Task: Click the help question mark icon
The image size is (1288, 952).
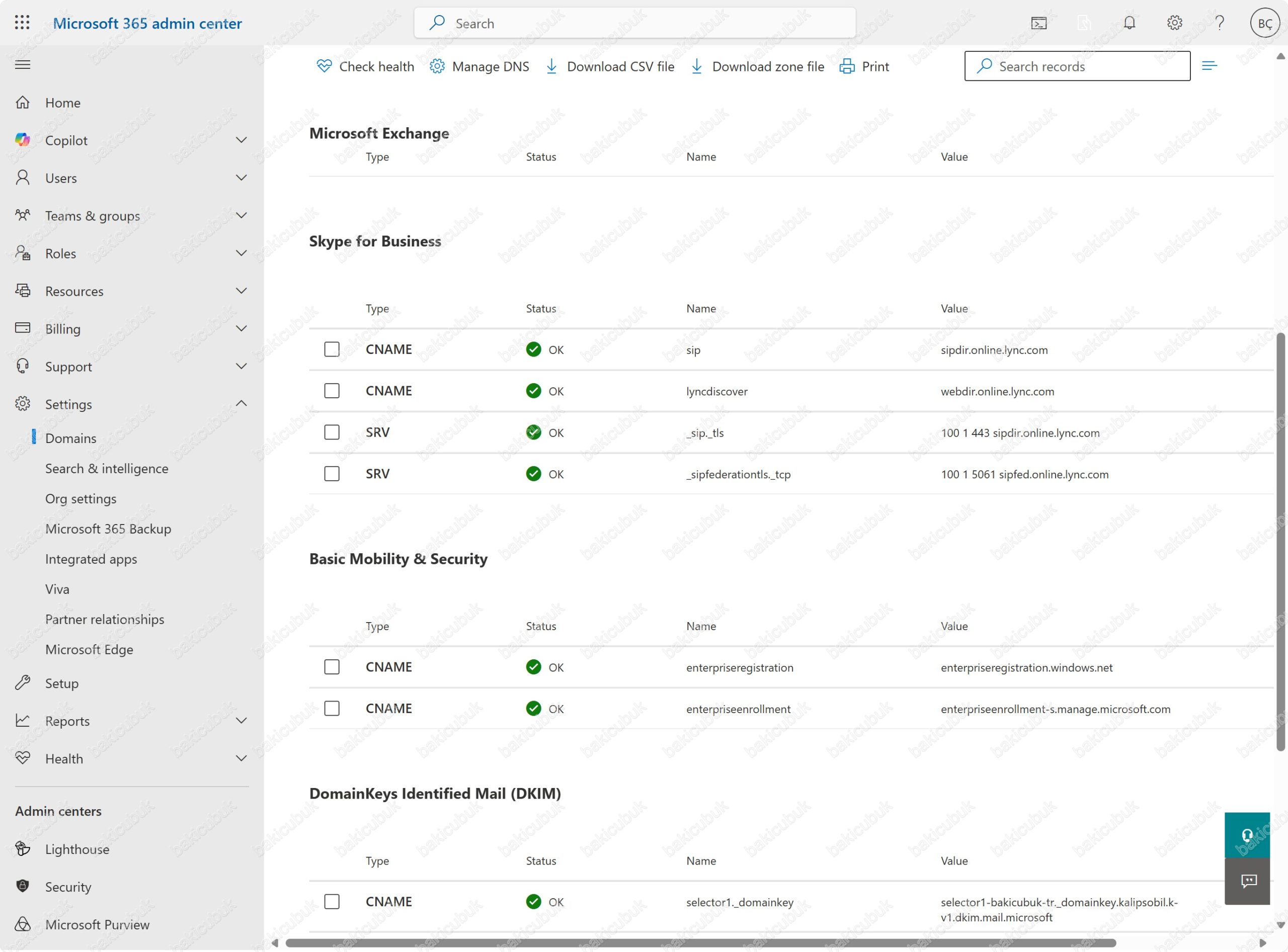Action: tap(1220, 23)
